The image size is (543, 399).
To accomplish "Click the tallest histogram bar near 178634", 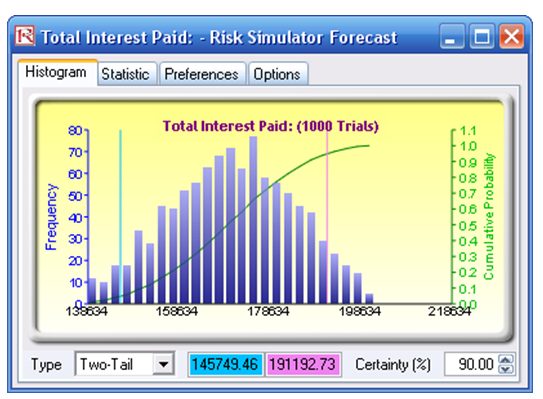I will click(253, 220).
